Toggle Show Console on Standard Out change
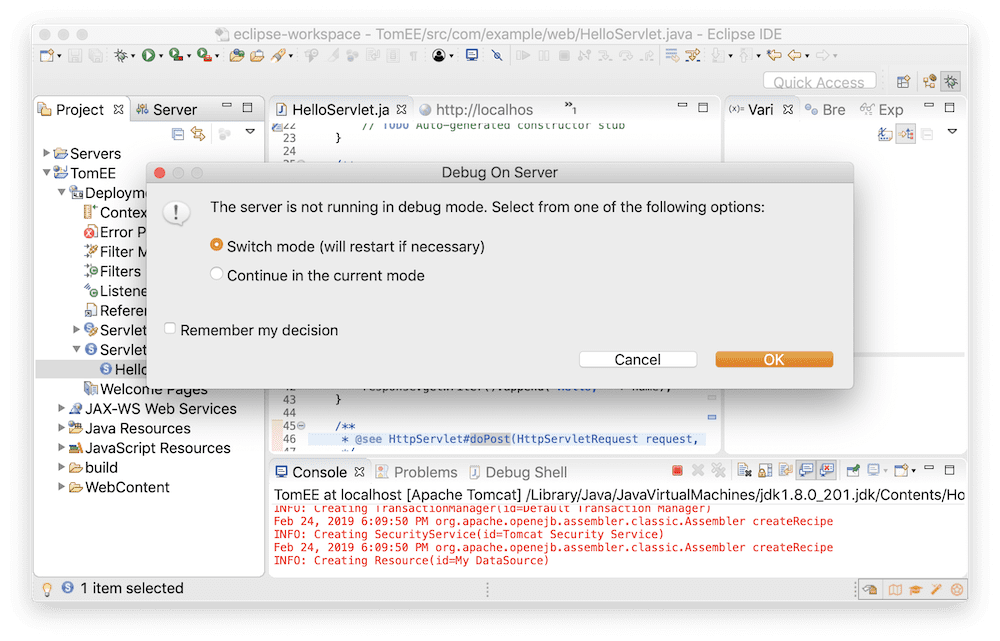The width and height of the screenshot is (1000, 641). [806, 471]
